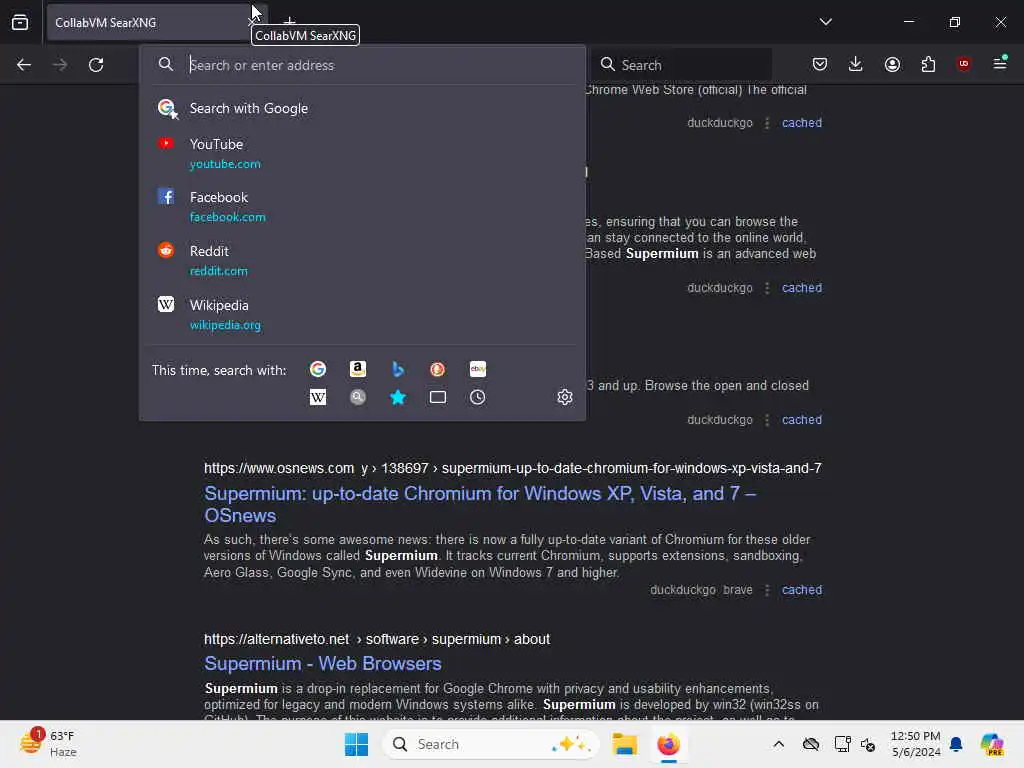Open the weather widget showing 63°F Haze
This screenshot has width=1024, height=768.
(47, 743)
